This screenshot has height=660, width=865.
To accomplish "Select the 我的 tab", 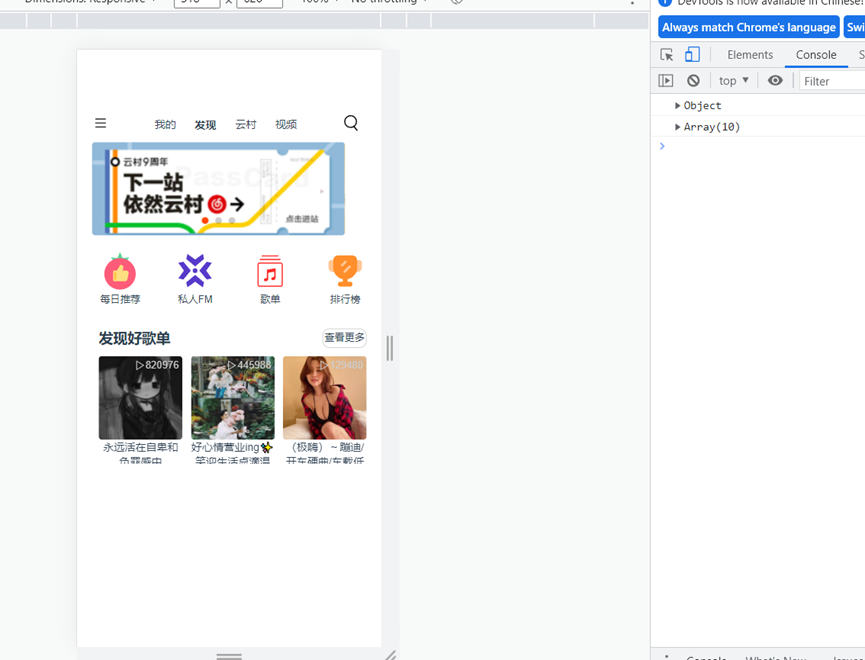I will click(x=165, y=124).
